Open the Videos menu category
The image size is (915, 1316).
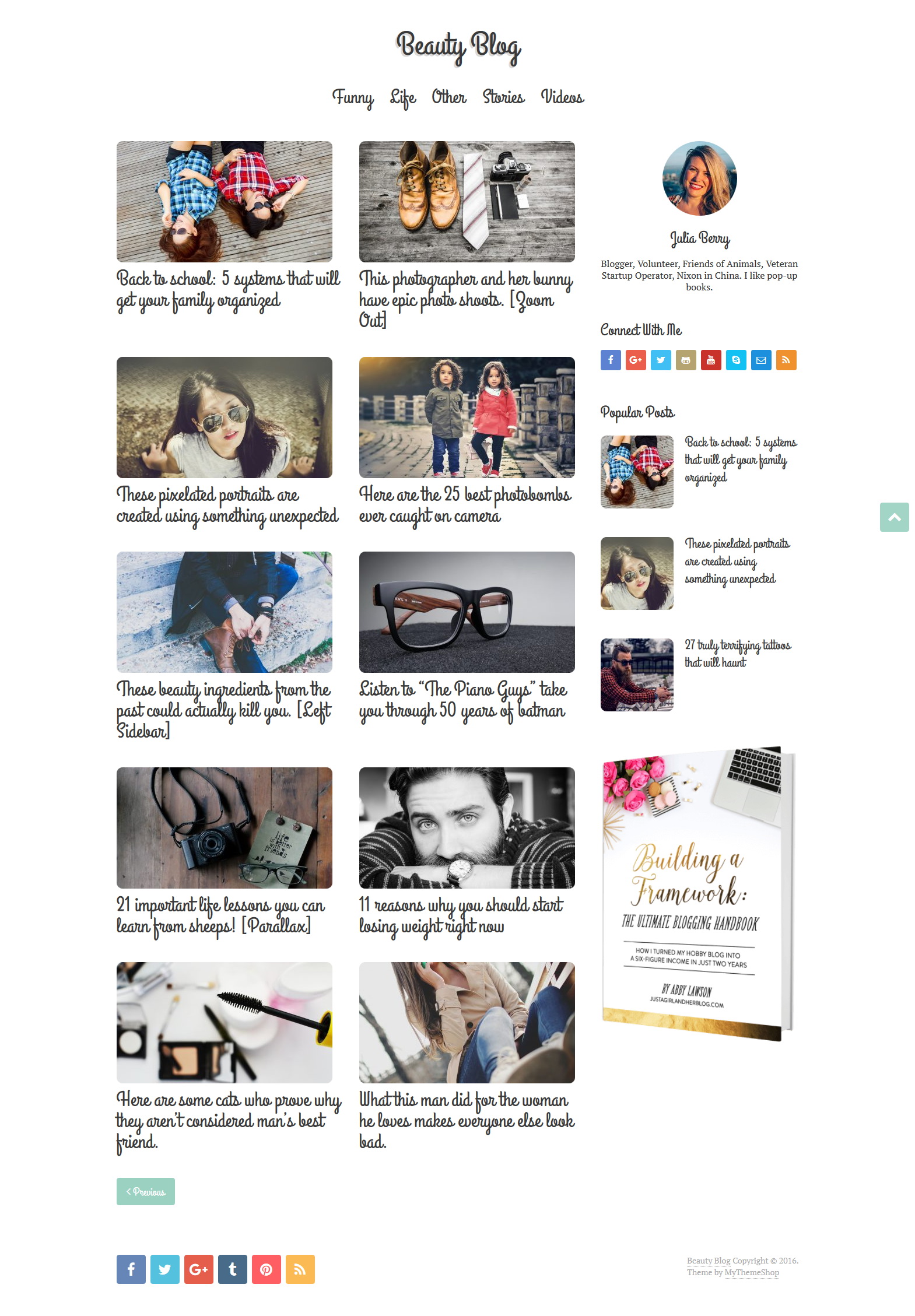pos(562,97)
